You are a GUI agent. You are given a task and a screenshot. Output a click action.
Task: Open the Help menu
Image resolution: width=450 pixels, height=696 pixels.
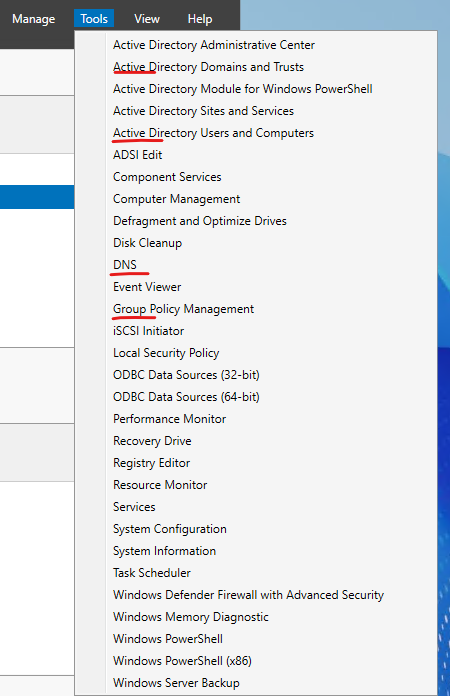coord(200,19)
